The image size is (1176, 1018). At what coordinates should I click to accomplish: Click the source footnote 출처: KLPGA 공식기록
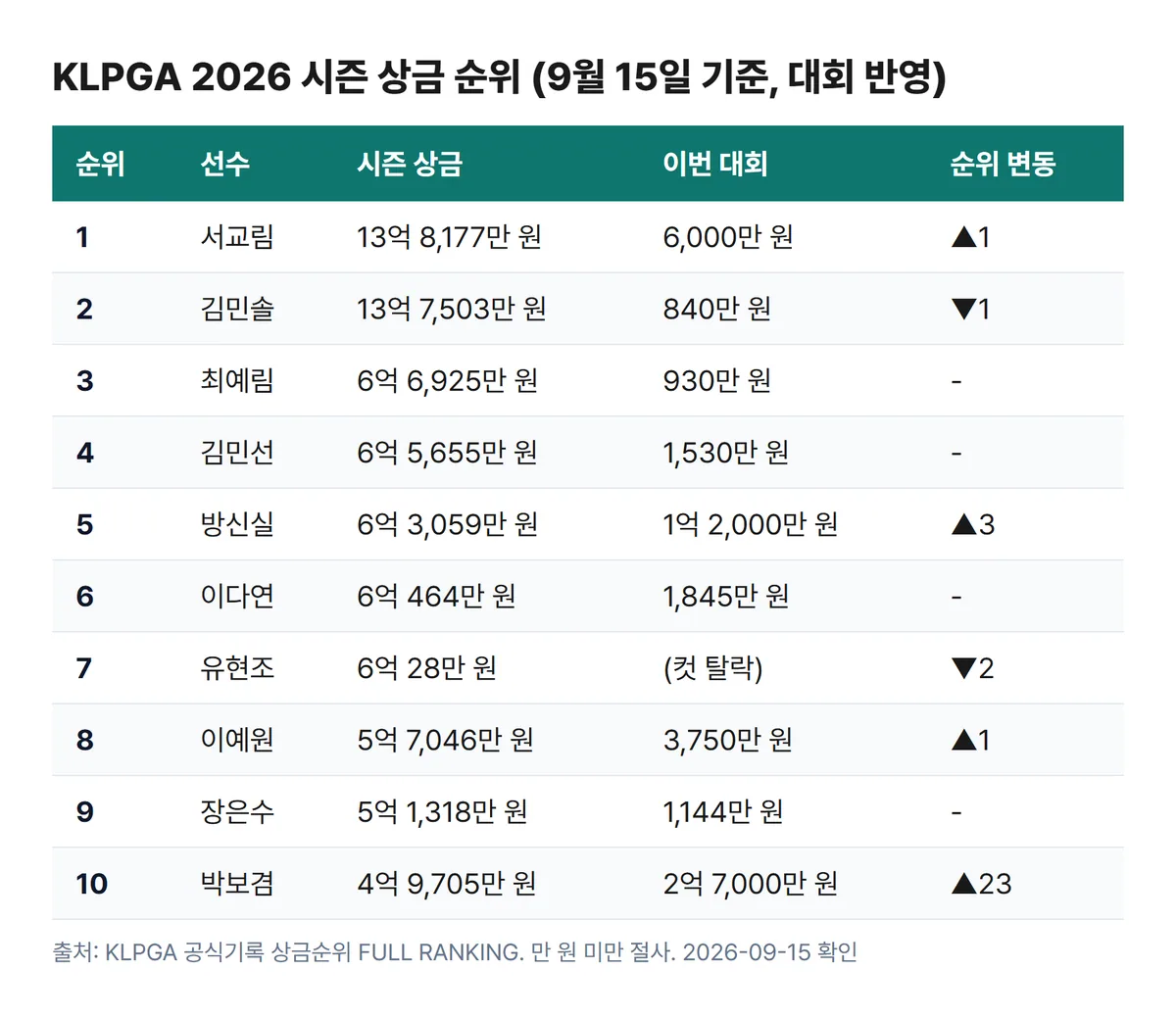click(158, 951)
